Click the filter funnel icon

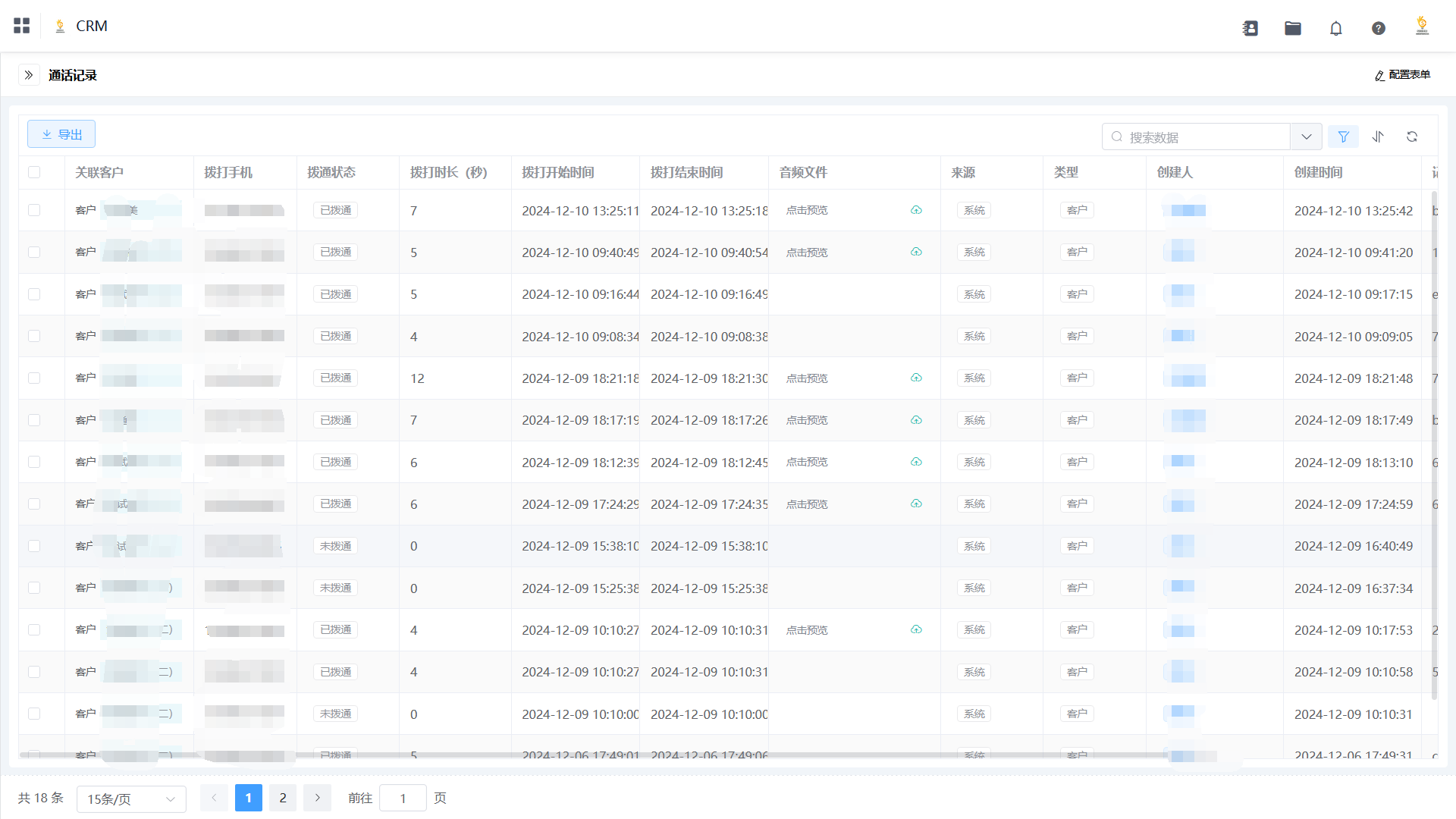pyautogui.click(x=1343, y=136)
